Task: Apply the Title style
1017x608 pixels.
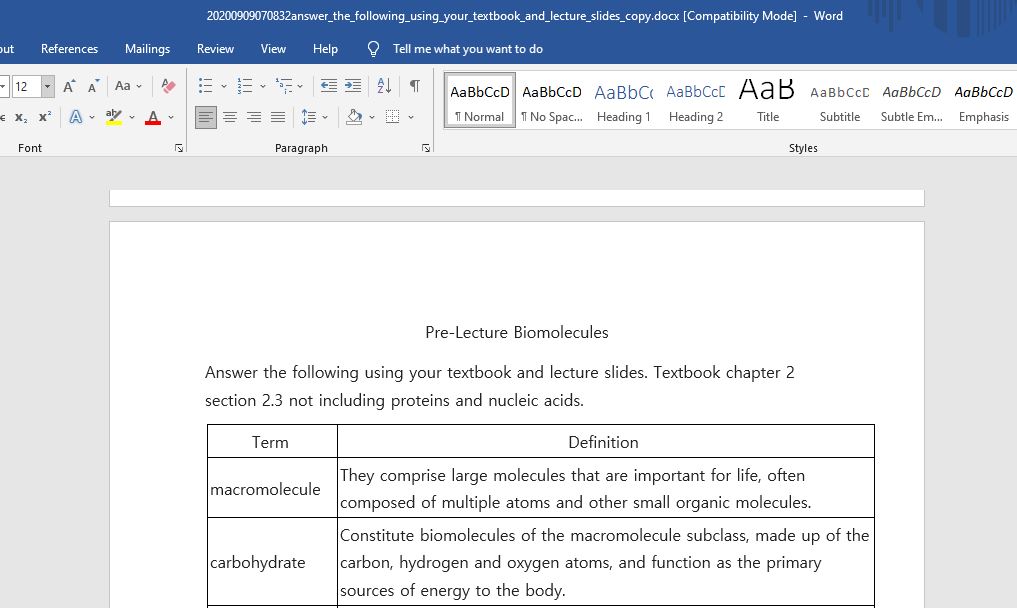Action: [x=768, y=100]
